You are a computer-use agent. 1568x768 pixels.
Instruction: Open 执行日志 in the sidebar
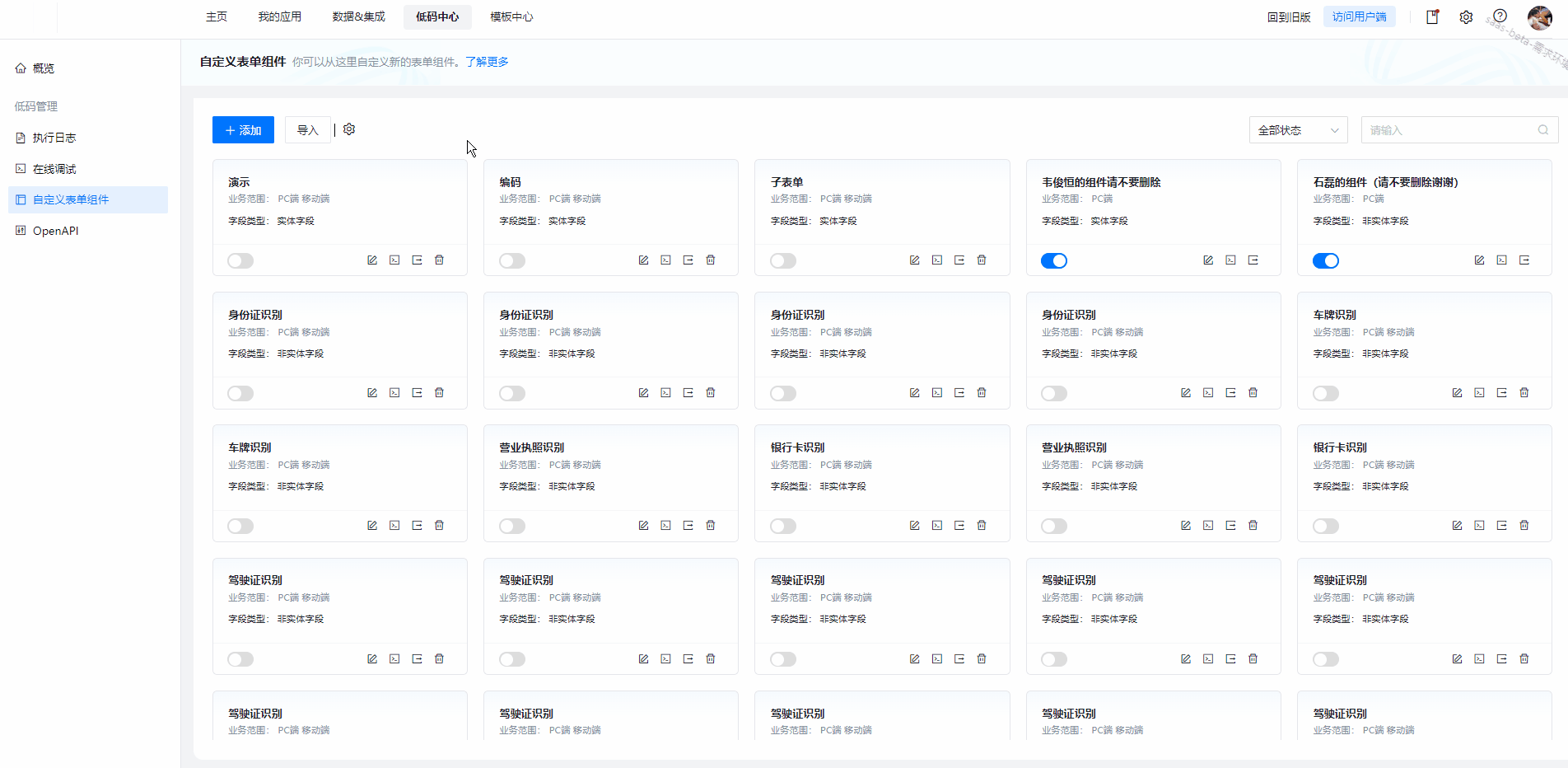point(54,138)
